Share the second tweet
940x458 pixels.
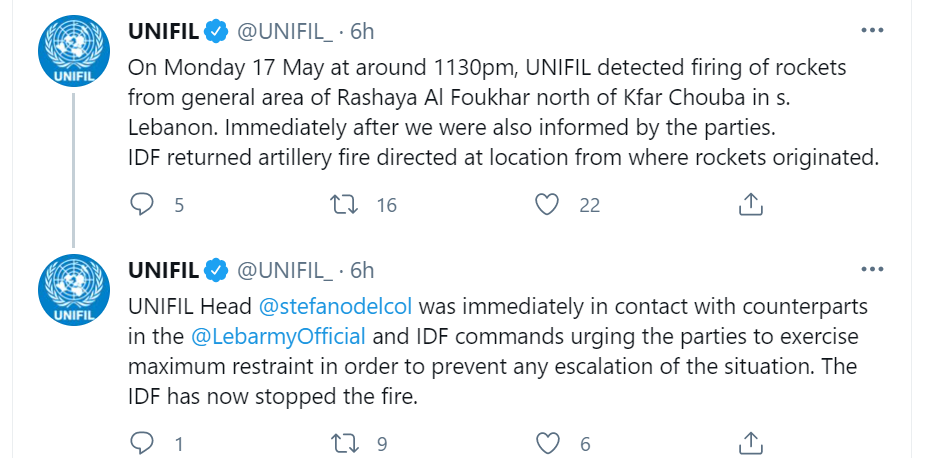[x=750, y=443]
